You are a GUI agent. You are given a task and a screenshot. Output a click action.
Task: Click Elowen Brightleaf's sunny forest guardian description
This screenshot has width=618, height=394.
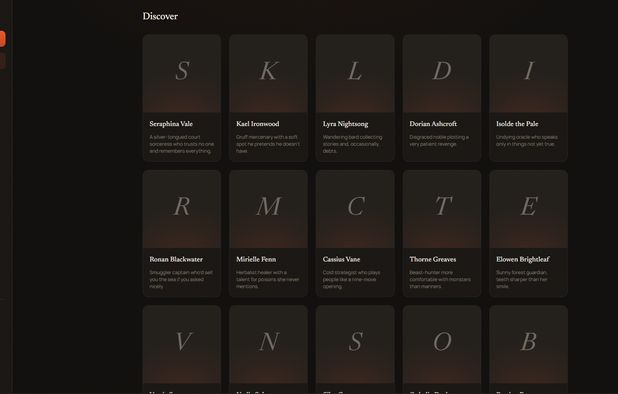(x=522, y=279)
